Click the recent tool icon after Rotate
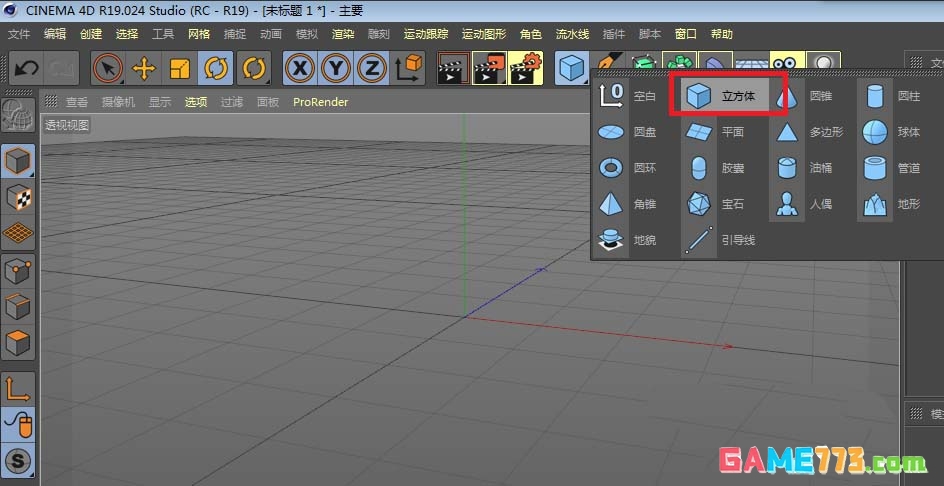 (x=254, y=68)
